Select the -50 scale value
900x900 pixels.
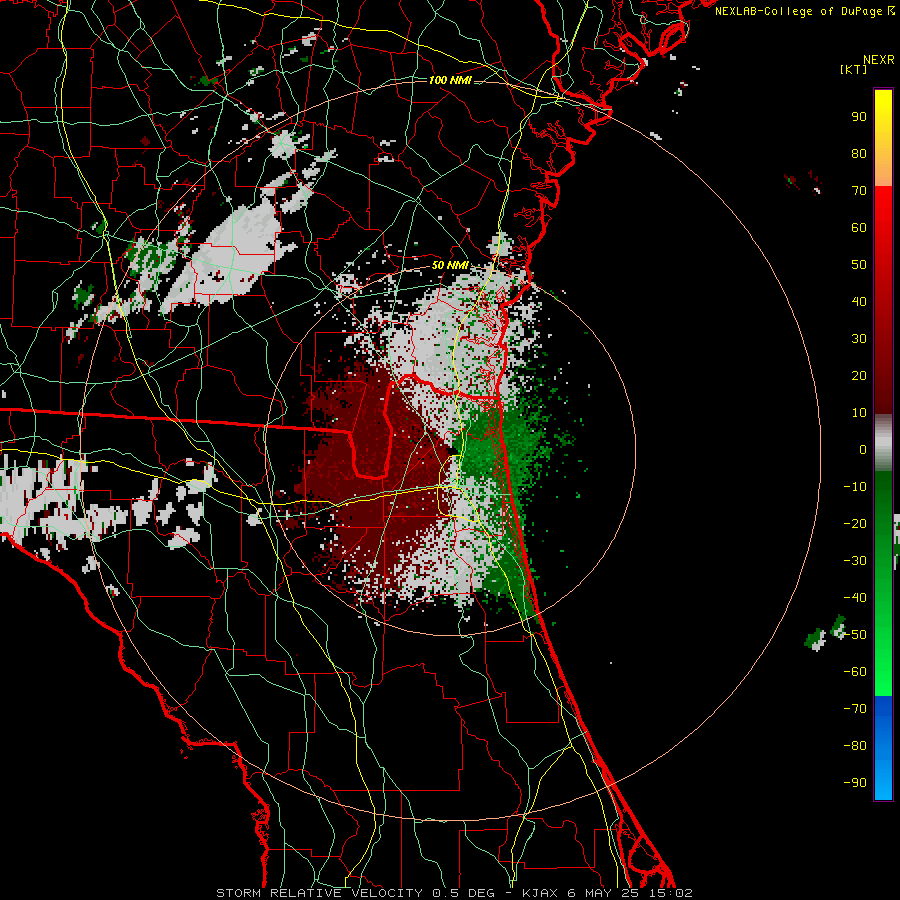tap(855, 635)
